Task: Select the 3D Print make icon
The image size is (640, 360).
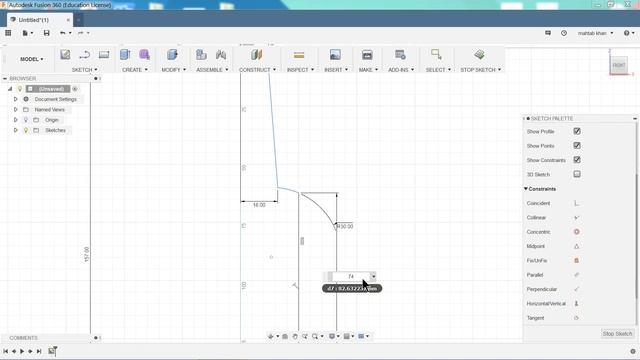Action: click(367, 55)
